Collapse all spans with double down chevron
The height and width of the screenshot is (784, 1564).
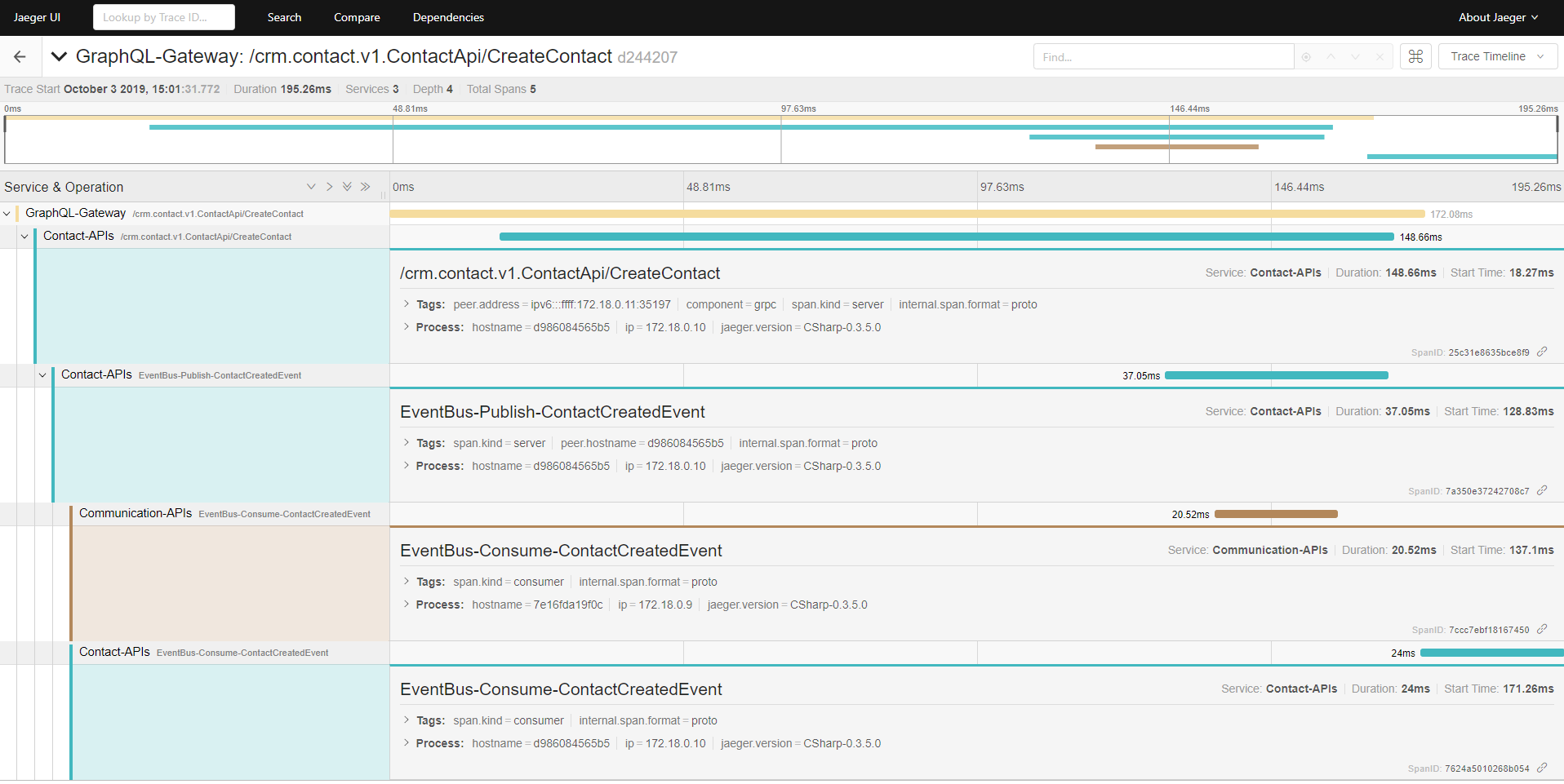347,187
